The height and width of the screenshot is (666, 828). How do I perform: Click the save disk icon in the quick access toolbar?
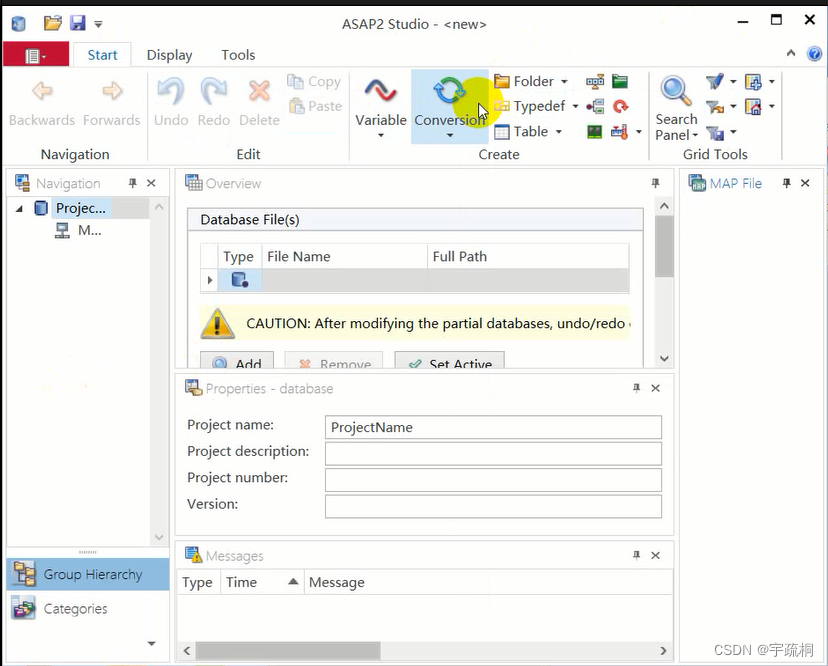78,23
